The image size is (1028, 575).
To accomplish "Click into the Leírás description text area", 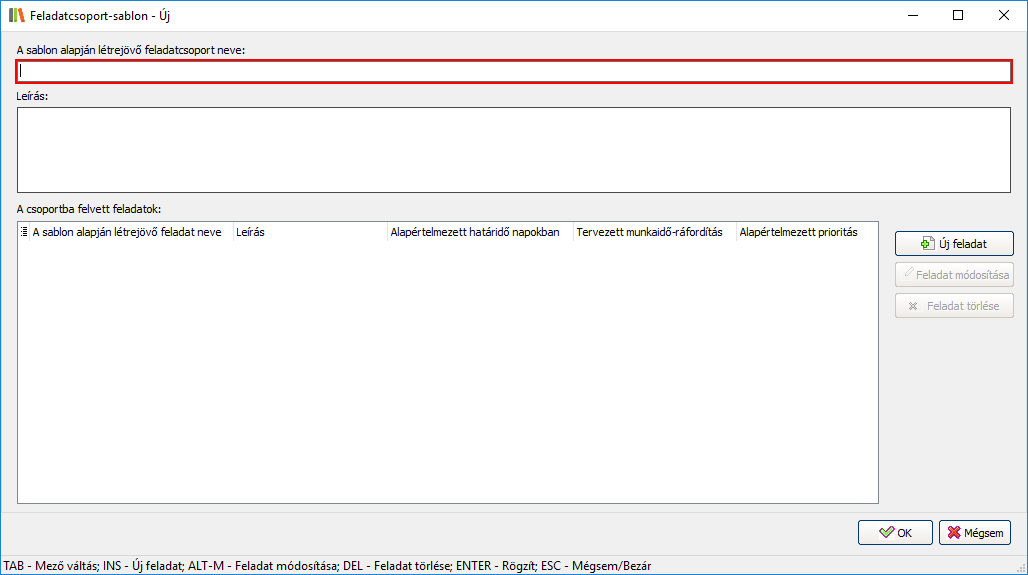I will 514,149.
